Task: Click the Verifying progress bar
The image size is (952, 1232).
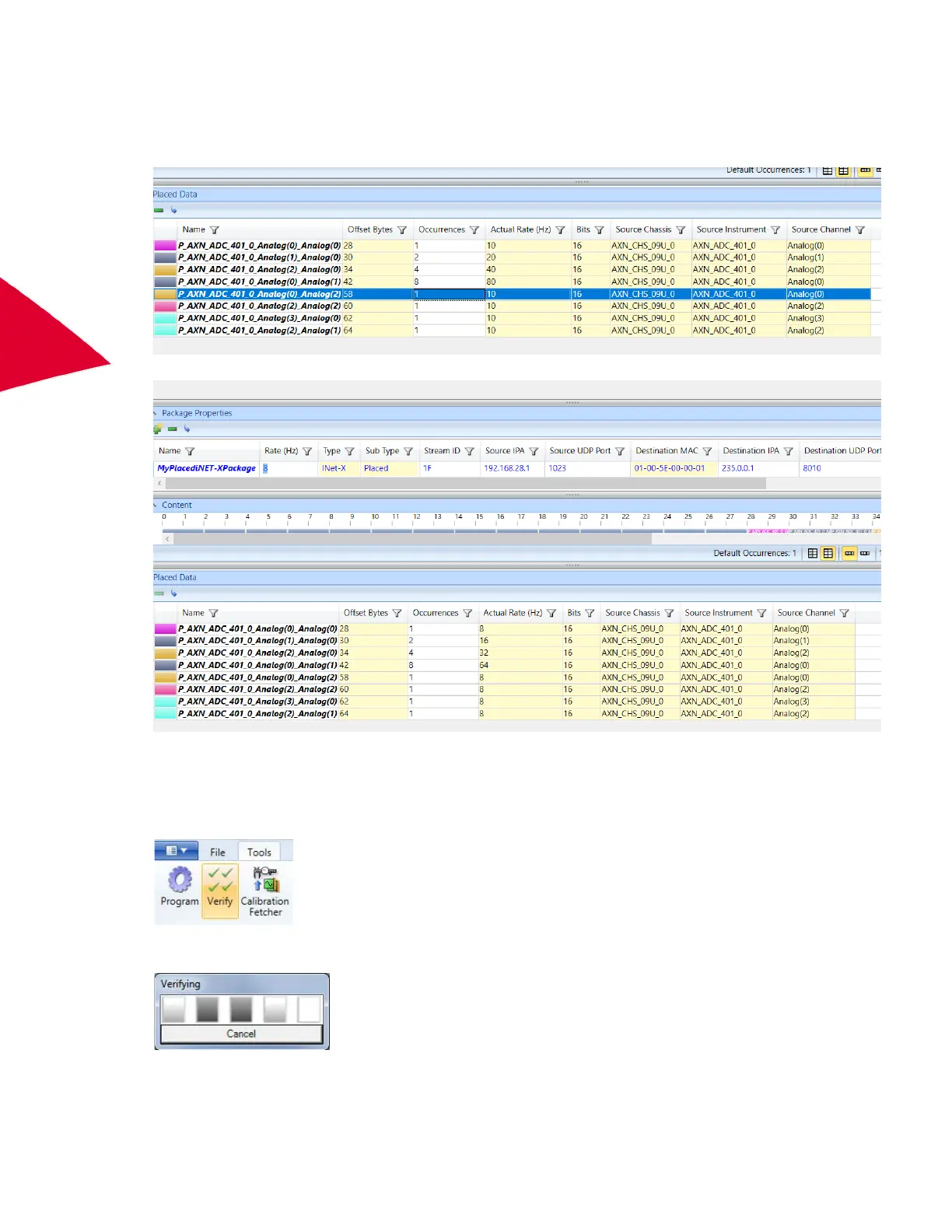Action: point(241,1010)
